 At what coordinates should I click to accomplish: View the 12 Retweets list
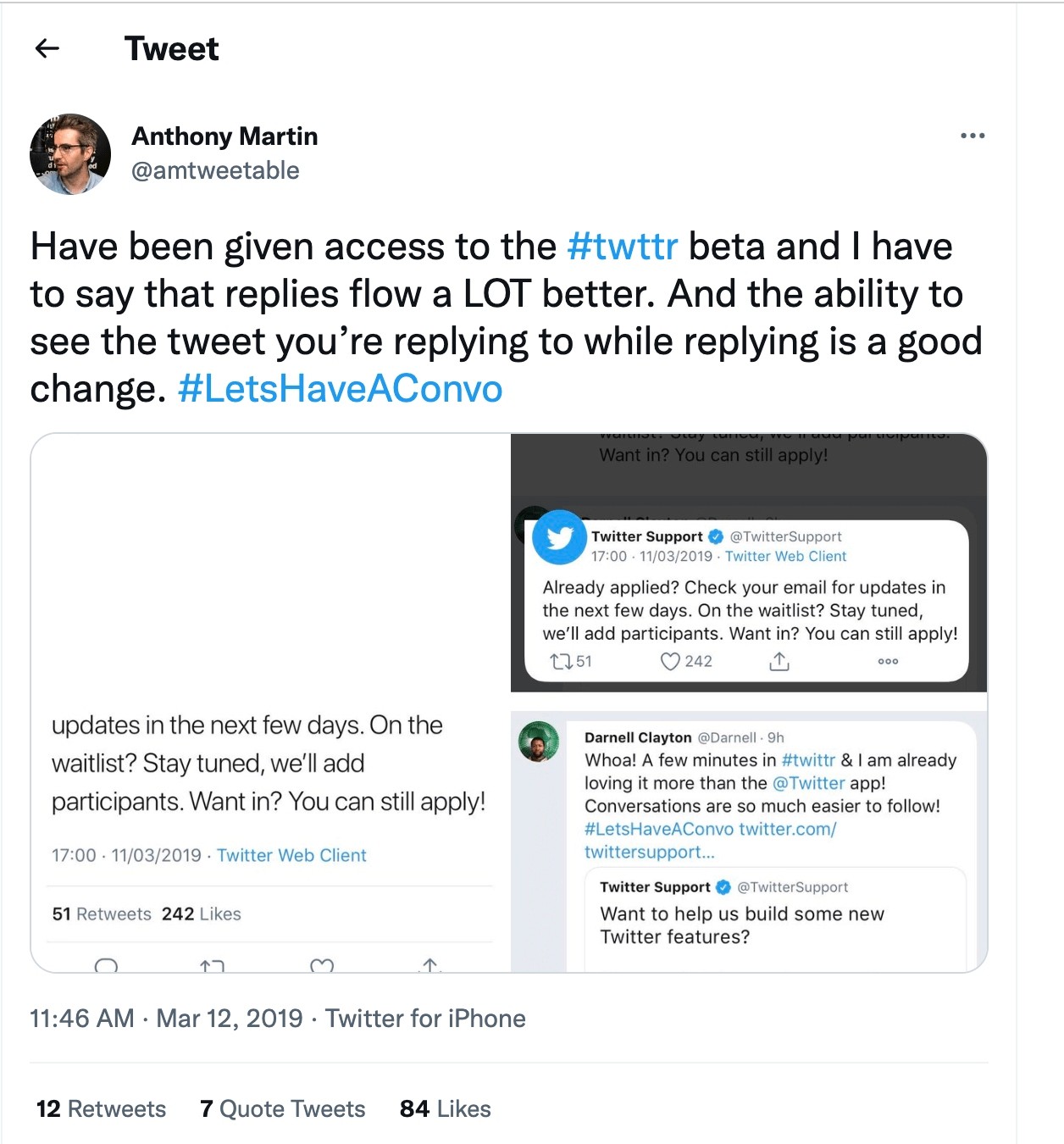(x=101, y=1108)
